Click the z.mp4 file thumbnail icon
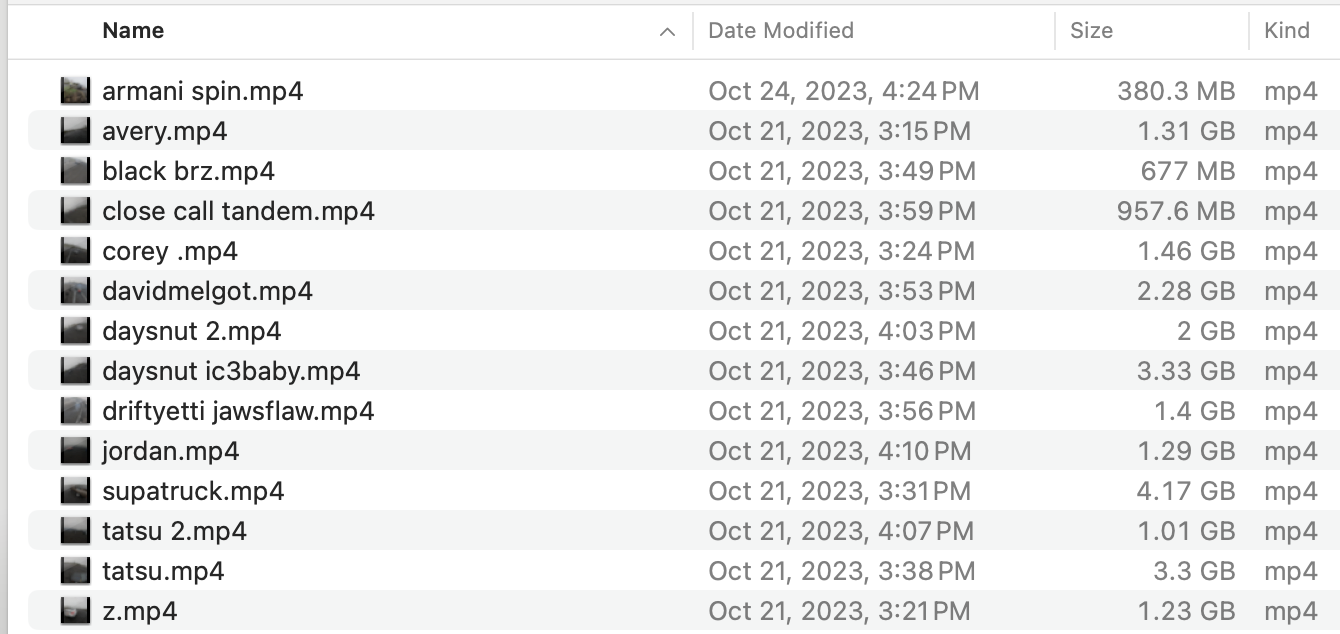Image resolution: width=1340 pixels, height=634 pixels. coord(75,611)
